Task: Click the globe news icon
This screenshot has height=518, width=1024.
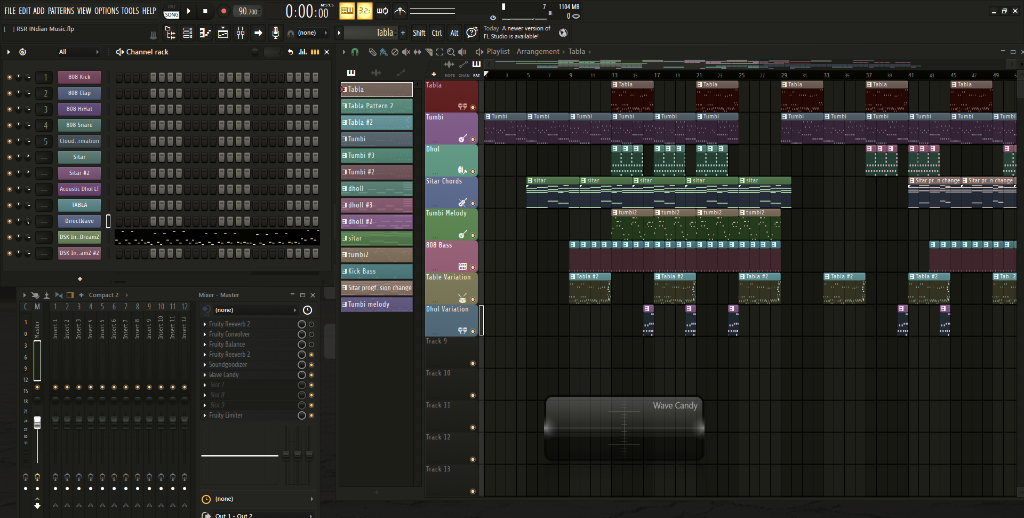Action: (x=563, y=33)
